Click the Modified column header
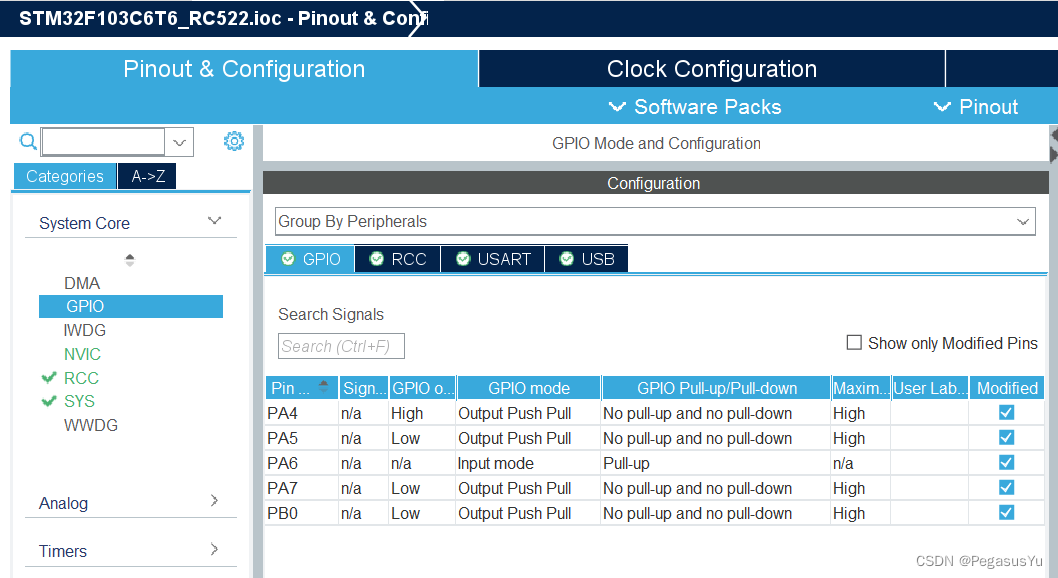 [1007, 388]
